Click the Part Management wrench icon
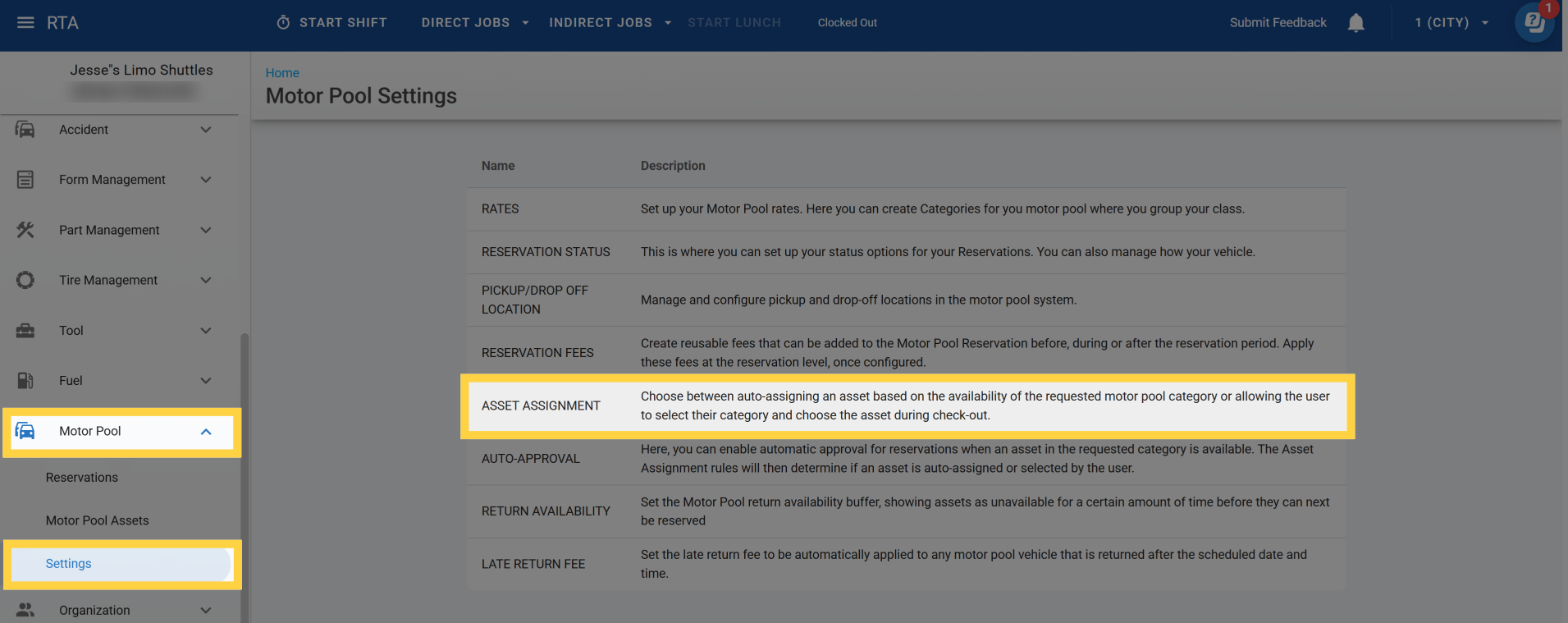1568x623 pixels. [x=25, y=230]
